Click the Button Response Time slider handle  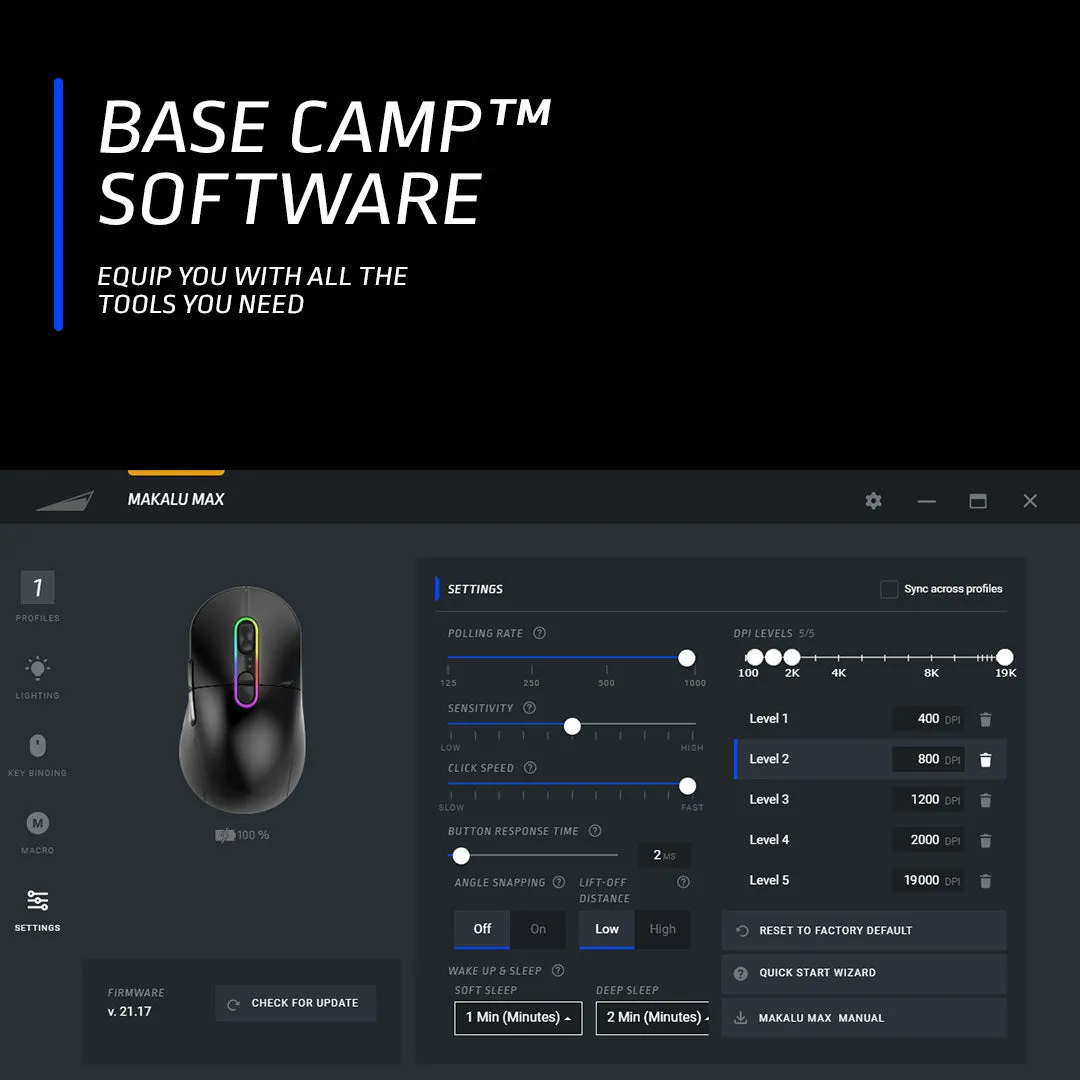click(x=461, y=855)
